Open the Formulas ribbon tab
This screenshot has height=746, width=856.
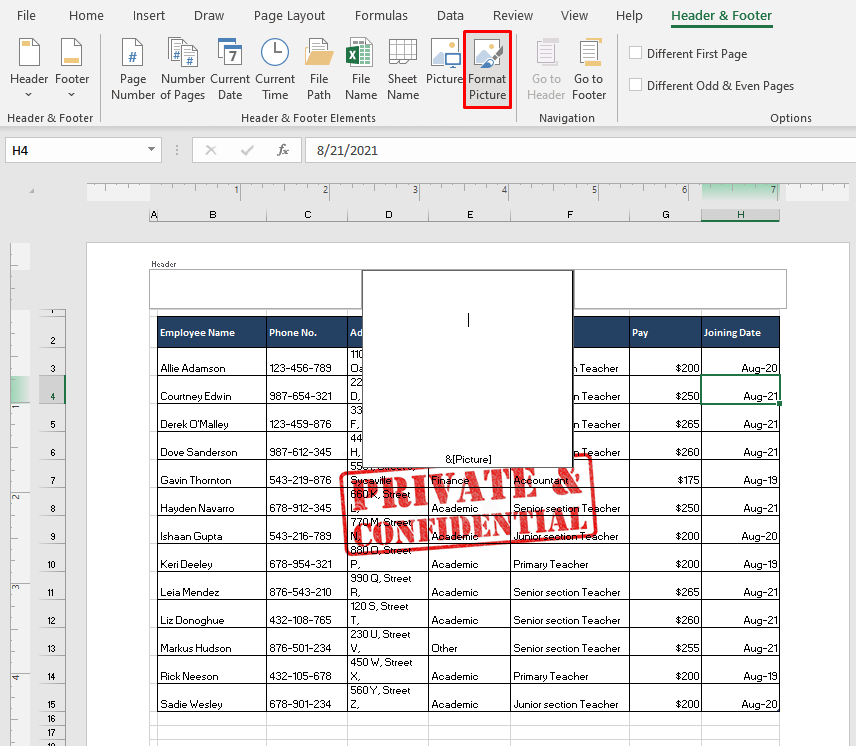coord(381,15)
